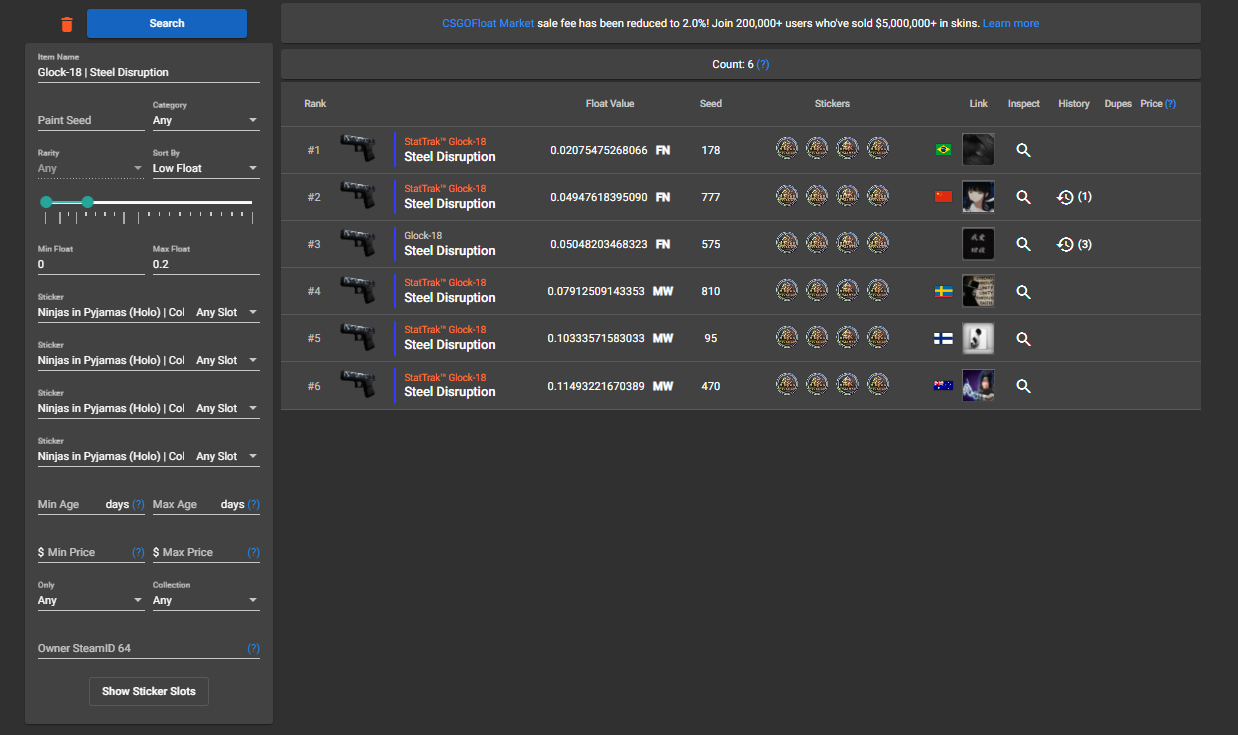1238x735 pixels.
Task: Click help (?) next to Price column
Action: [1170, 104]
